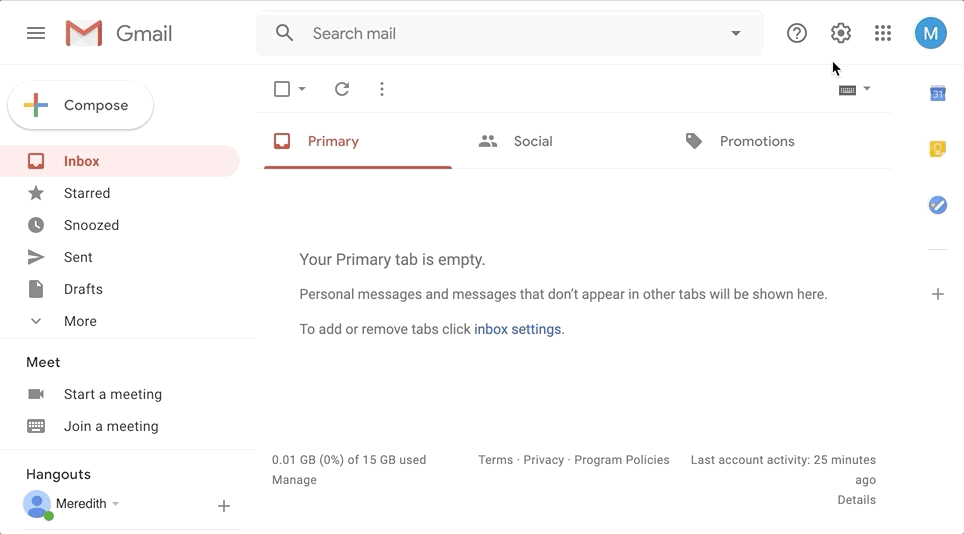Open the Privacy link
The height and width of the screenshot is (534, 964).
pos(543,460)
